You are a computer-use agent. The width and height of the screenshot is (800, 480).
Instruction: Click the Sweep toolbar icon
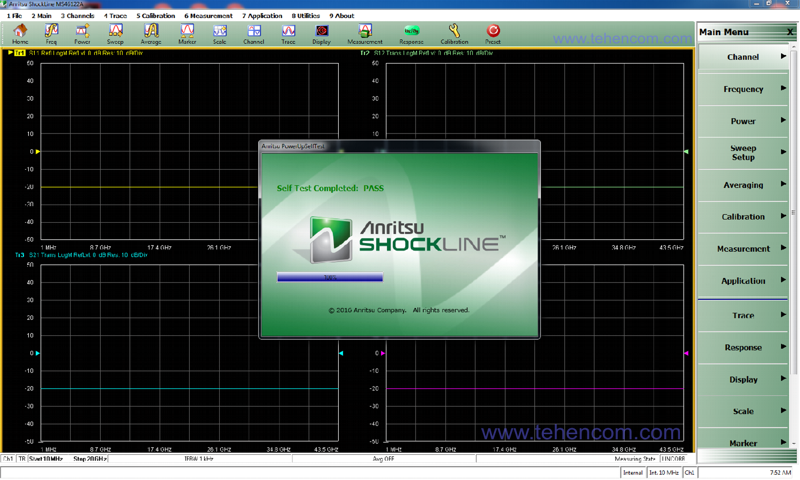115,34
